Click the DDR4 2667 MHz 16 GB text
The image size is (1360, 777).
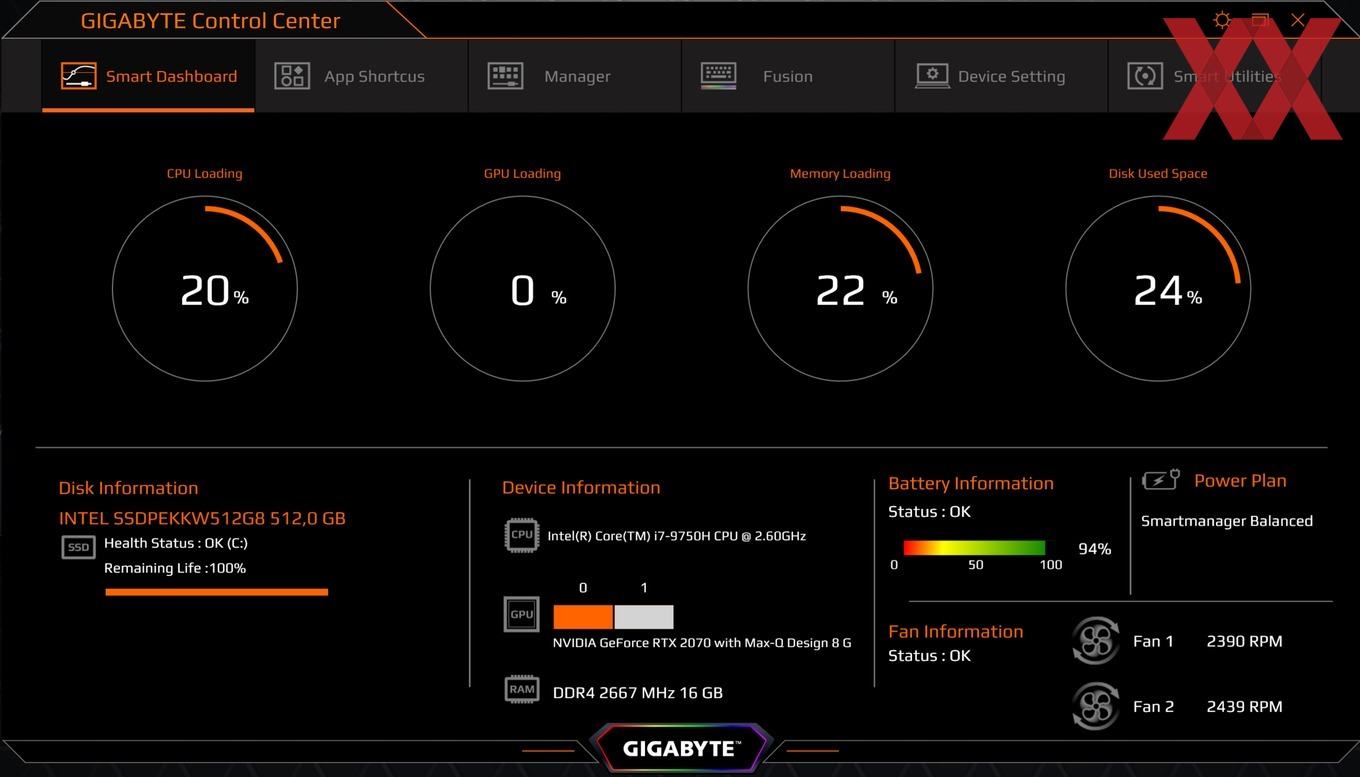pyautogui.click(x=638, y=692)
